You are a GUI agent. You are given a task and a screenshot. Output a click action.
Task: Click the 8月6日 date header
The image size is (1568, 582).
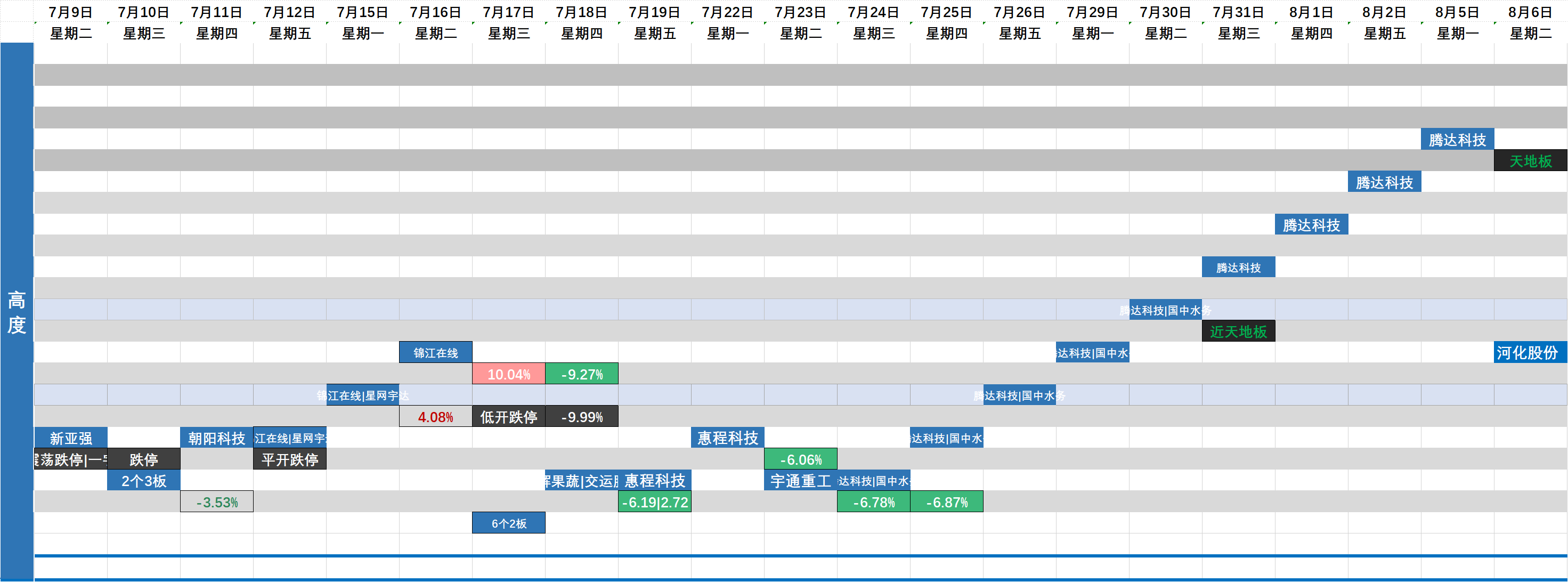1531,12
